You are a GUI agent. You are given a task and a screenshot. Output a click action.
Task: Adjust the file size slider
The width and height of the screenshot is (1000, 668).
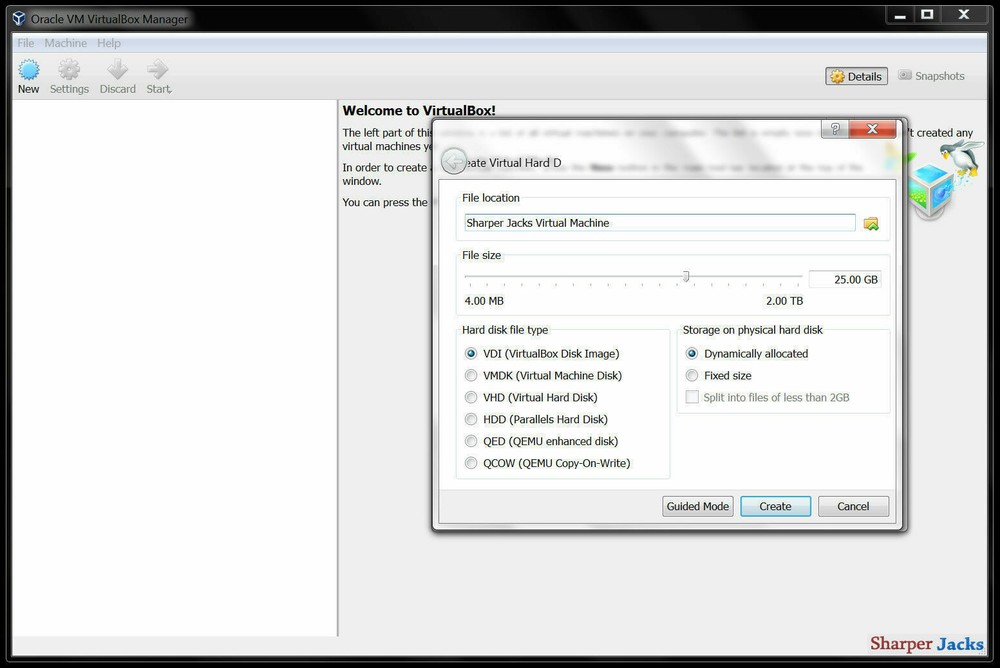686,275
